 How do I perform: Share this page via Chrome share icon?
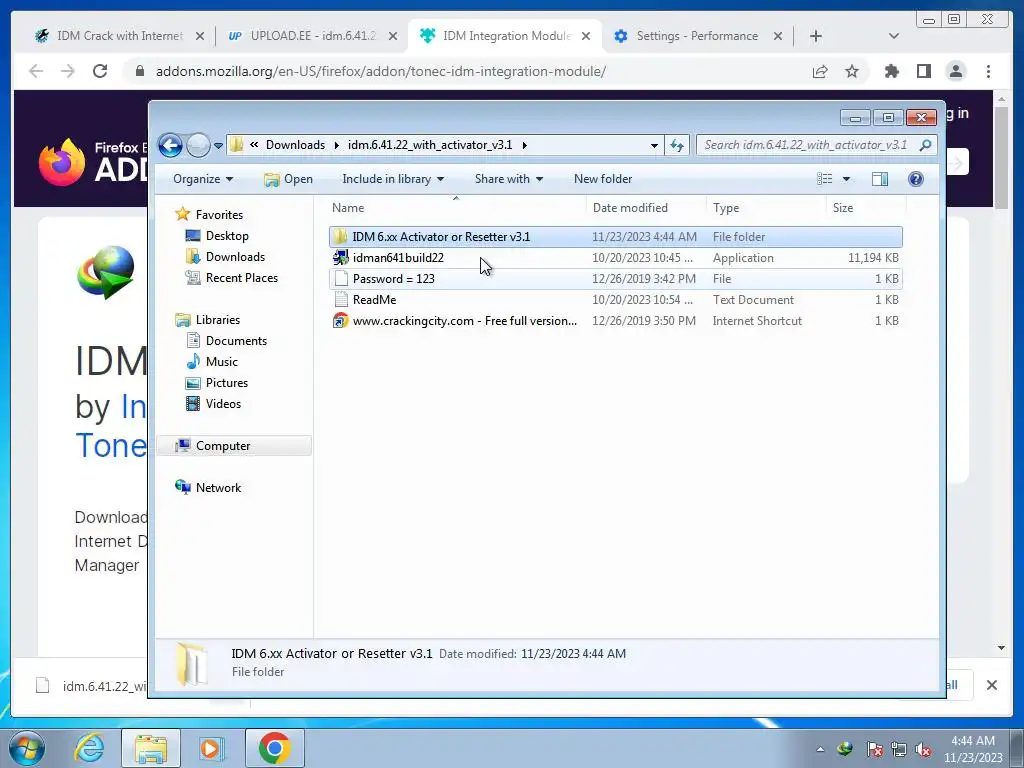(820, 71)
